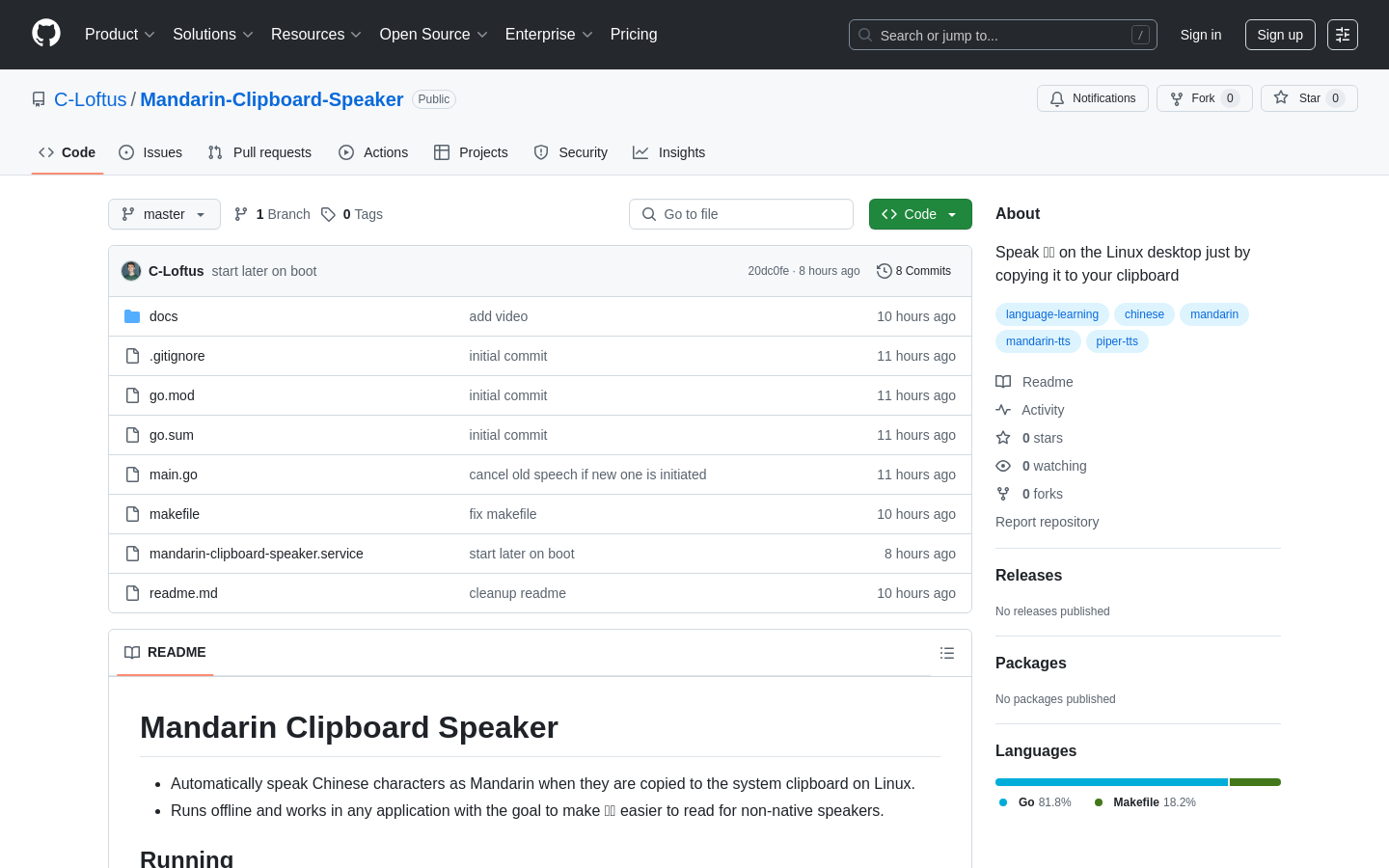Select the language-learning topic tag
The width and height of the screenshot is (1389, 868).
click(x=1052, y=314)
